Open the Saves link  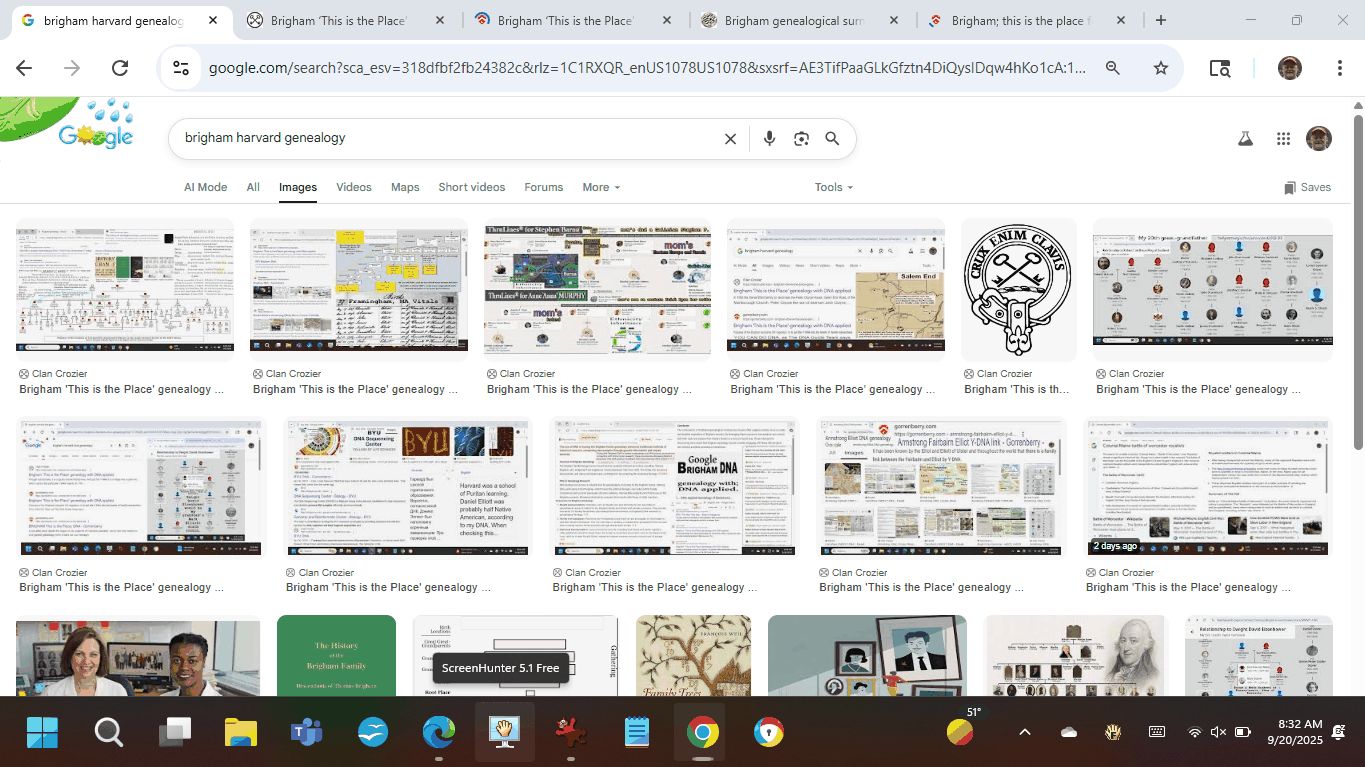click(1307, 187)
